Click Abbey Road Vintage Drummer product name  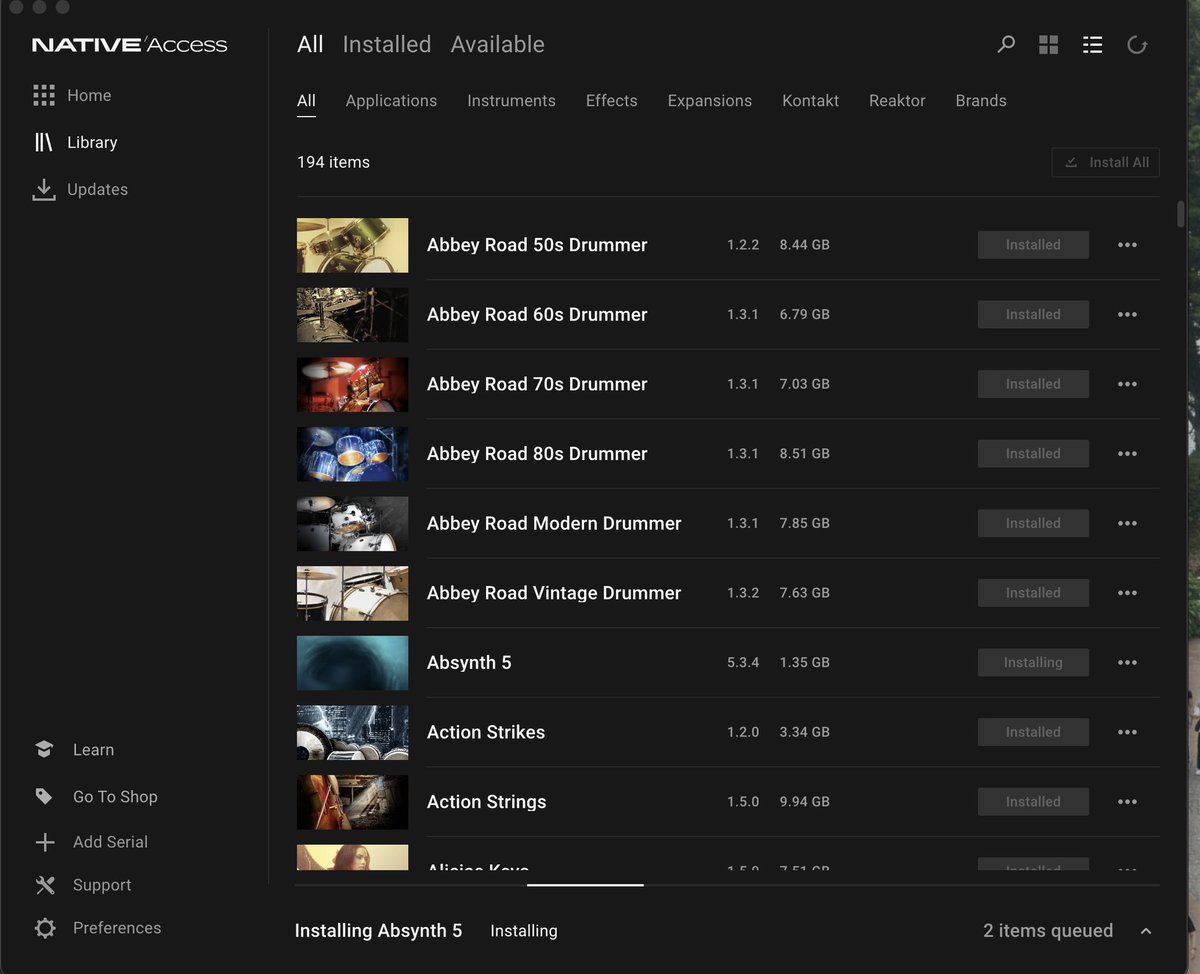coord(554,593)
